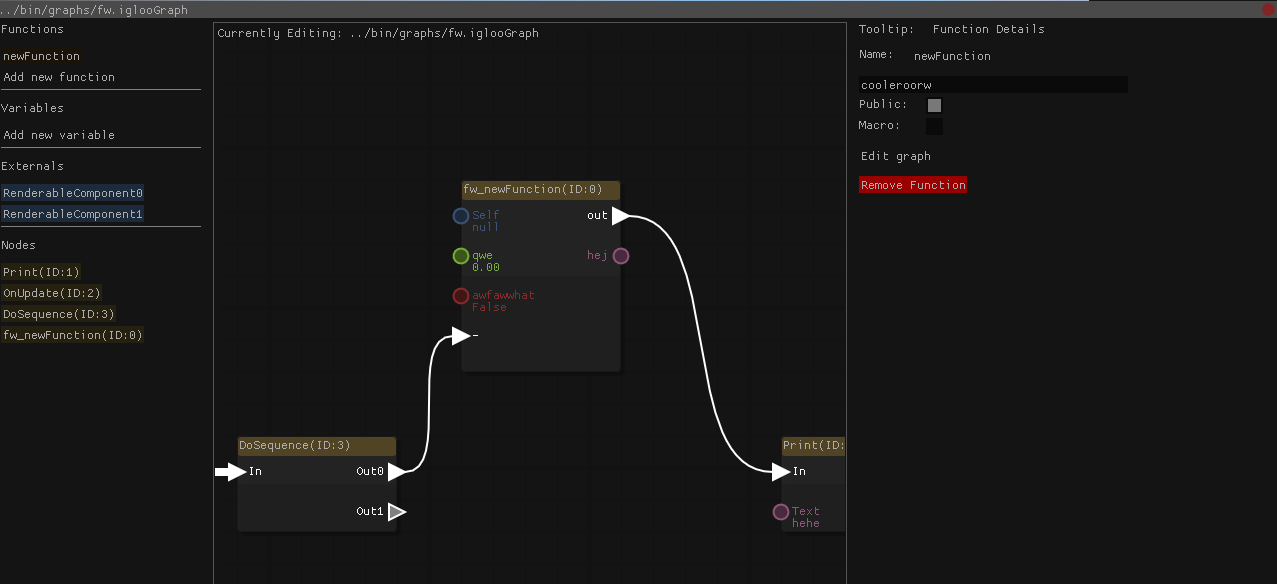
Task: Click the red awfawwhat input pin
Action: [461, 296]
